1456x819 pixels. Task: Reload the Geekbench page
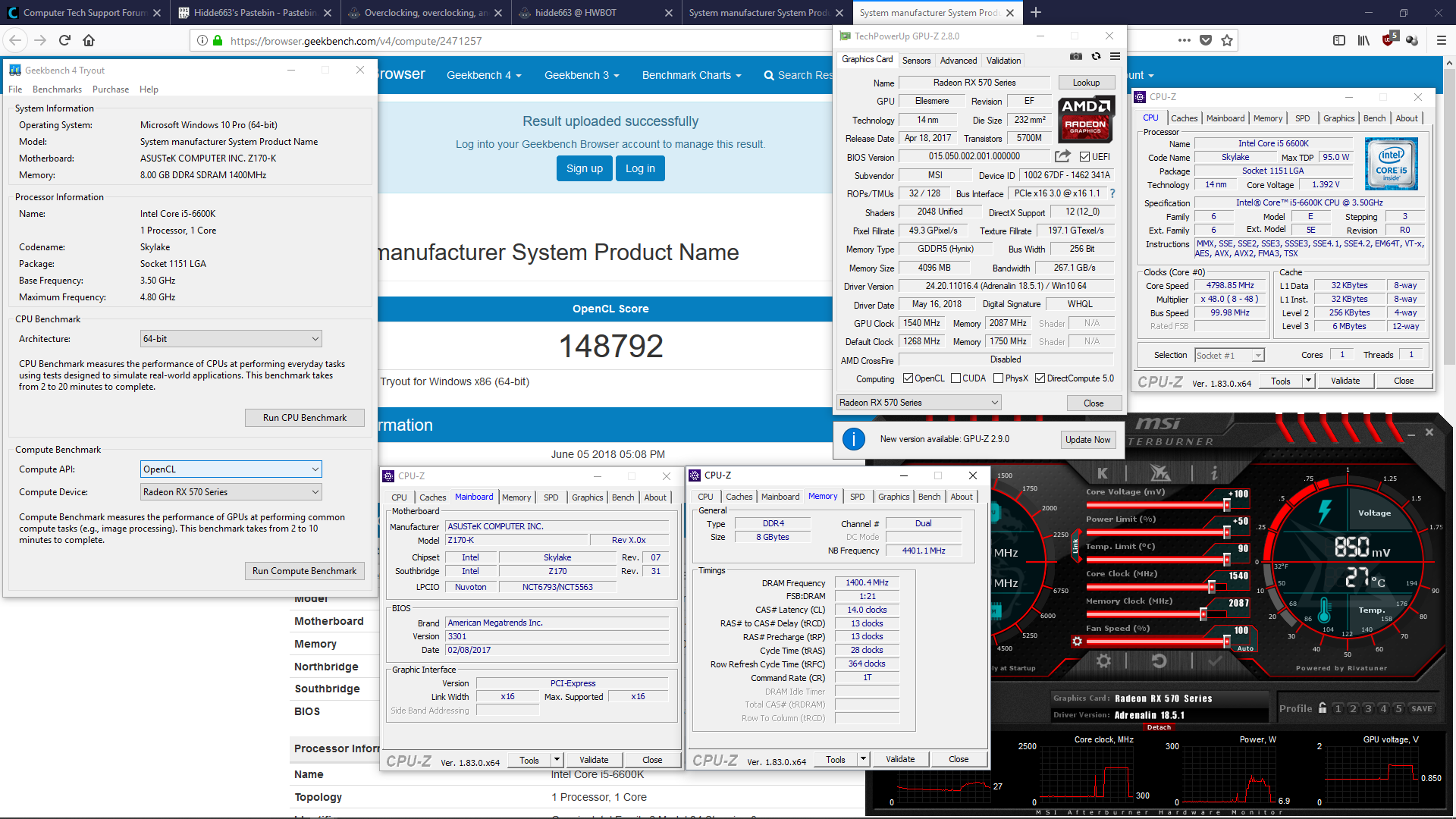click(64, 40)
